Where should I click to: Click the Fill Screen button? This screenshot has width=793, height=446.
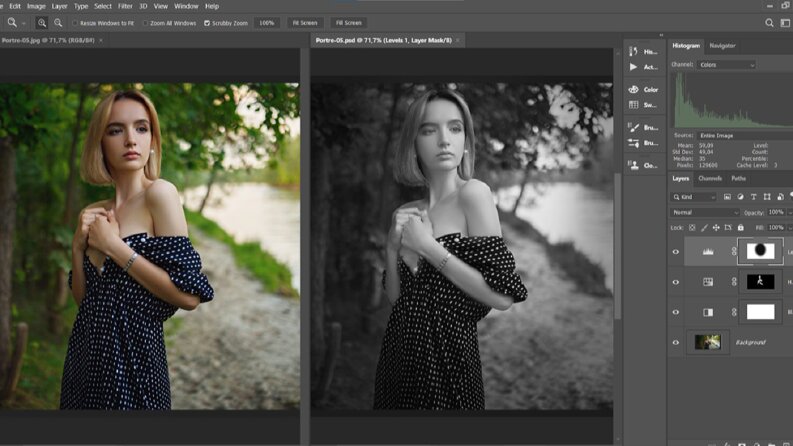pos(349,23)
